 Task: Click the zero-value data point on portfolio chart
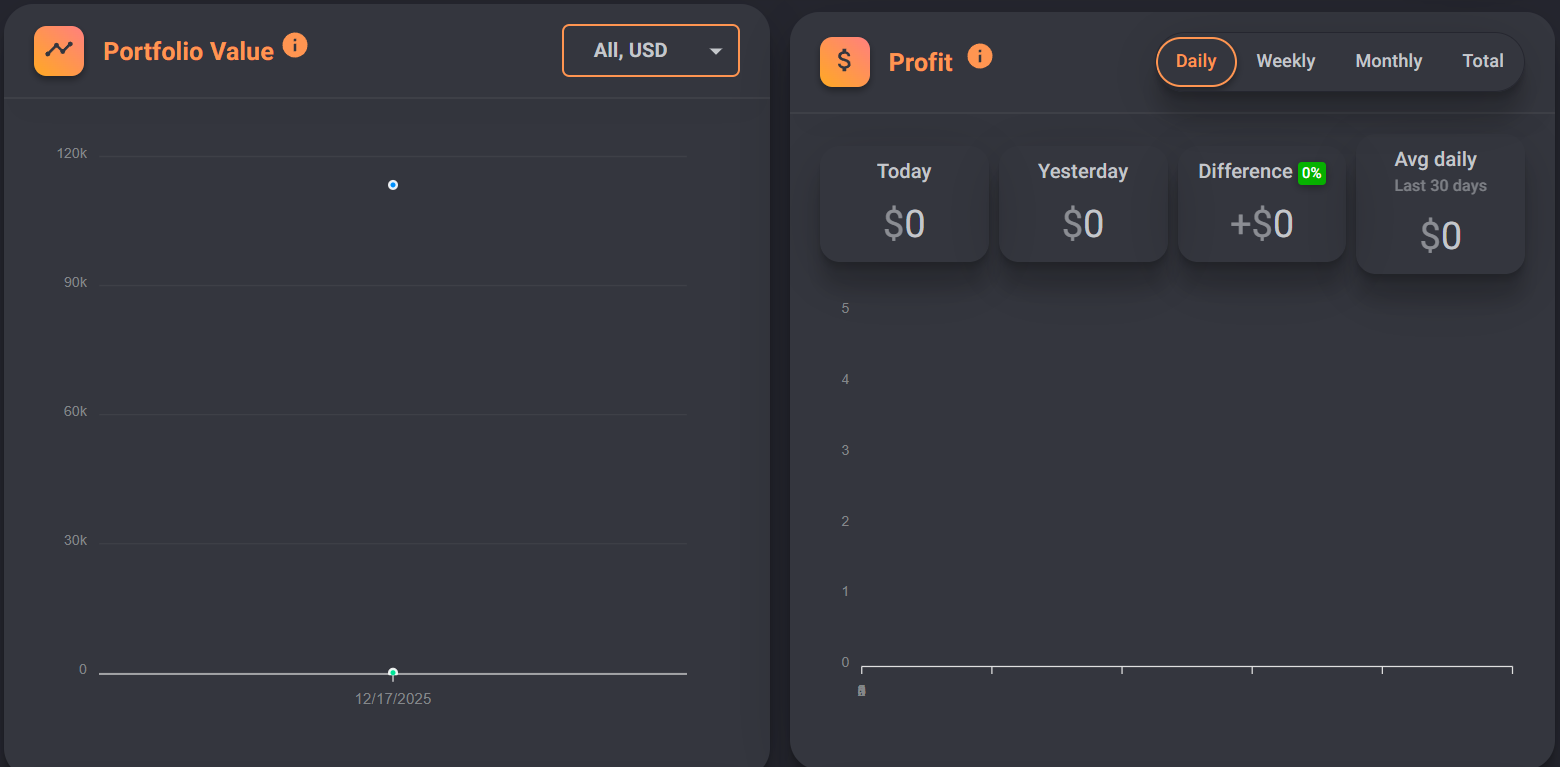point(393,672)
